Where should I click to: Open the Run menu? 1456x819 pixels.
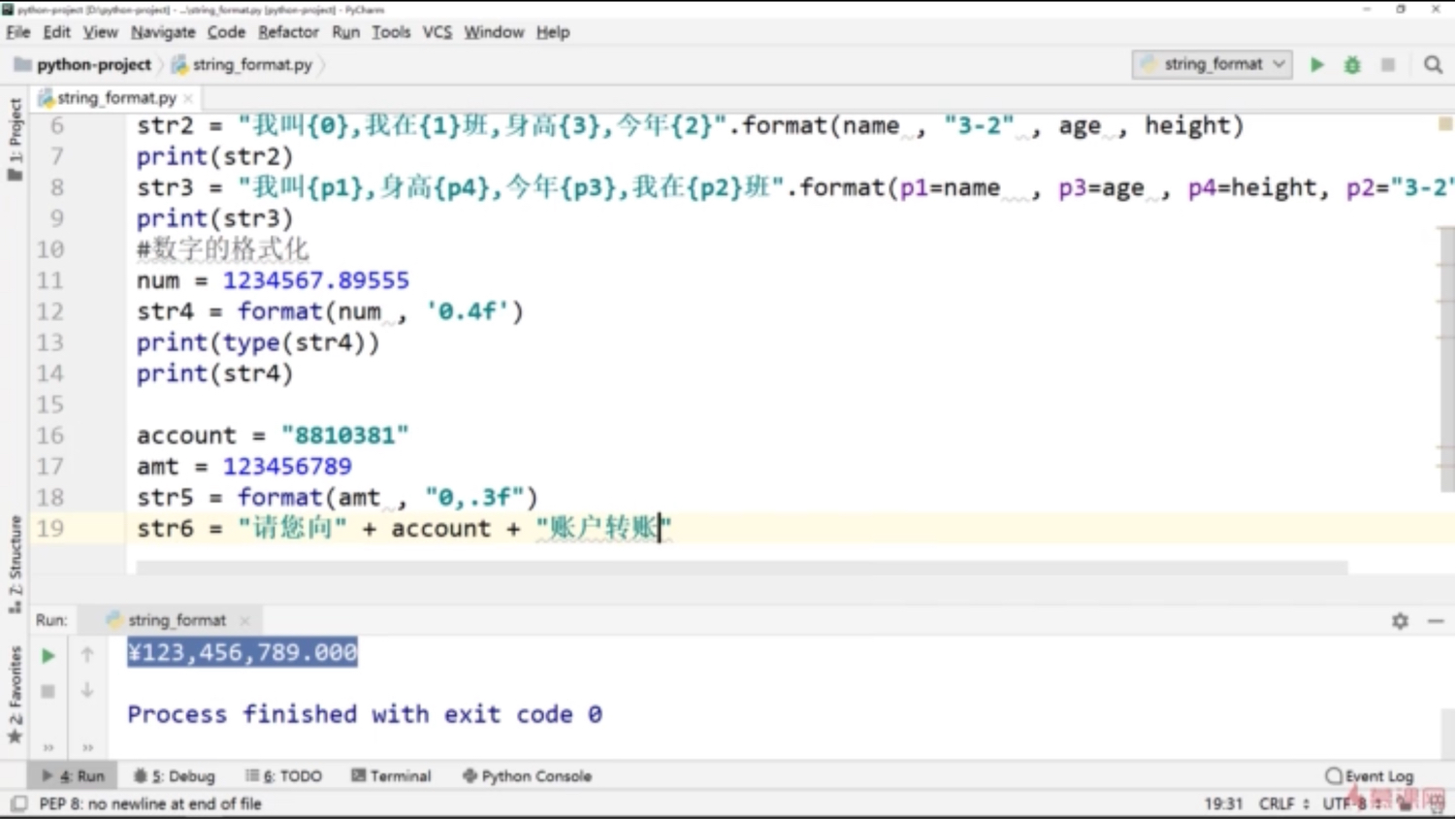tap(345, 32)
